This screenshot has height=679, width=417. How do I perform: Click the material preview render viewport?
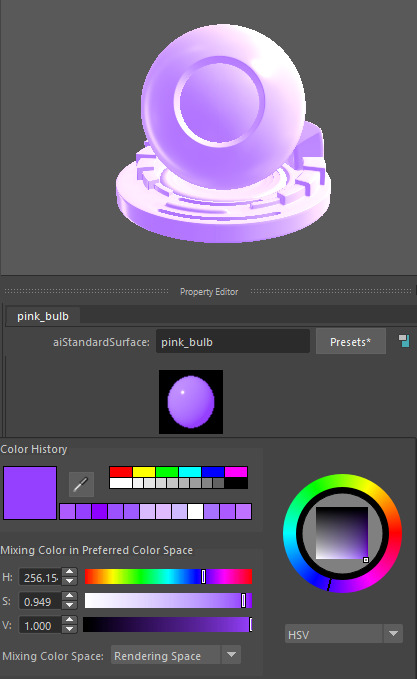[208, 137]
